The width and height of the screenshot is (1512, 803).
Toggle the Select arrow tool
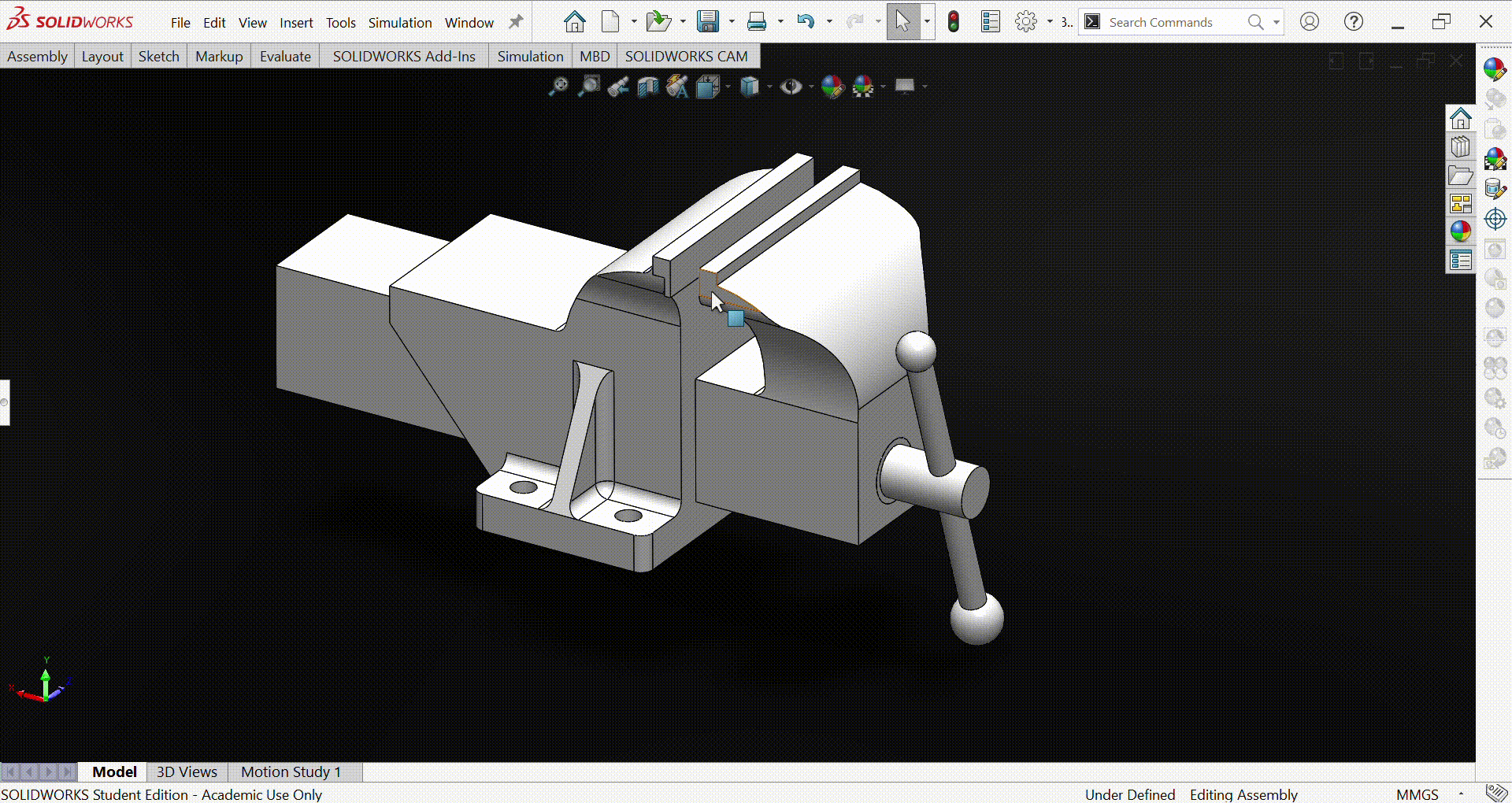[902, 22]
